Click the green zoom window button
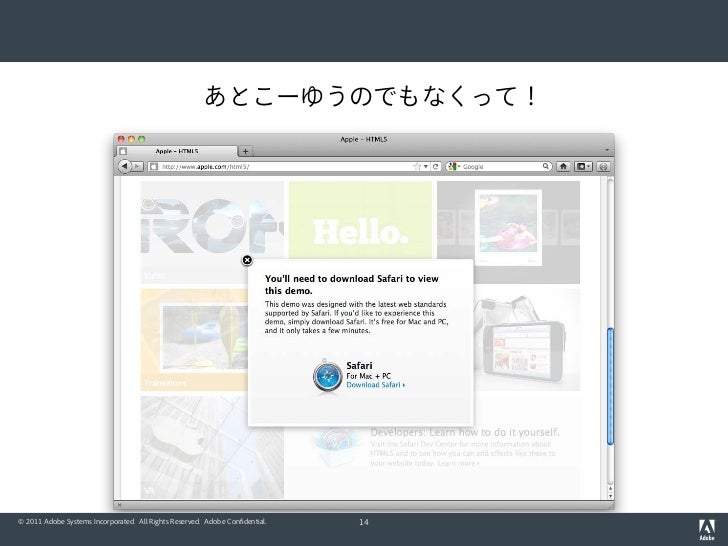This screenshot has height=546, width=728. [142, 139]
